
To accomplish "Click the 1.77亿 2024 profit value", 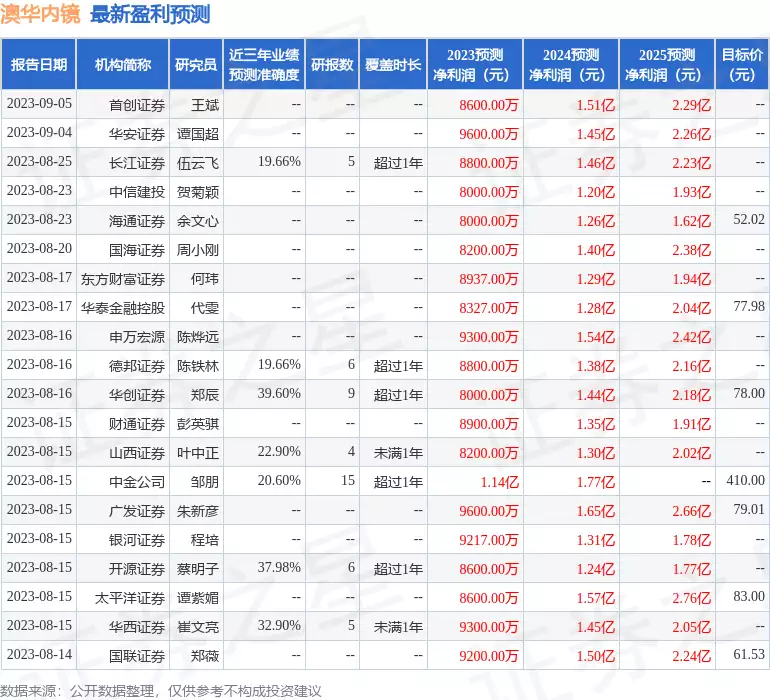I will tap(596, 481).
